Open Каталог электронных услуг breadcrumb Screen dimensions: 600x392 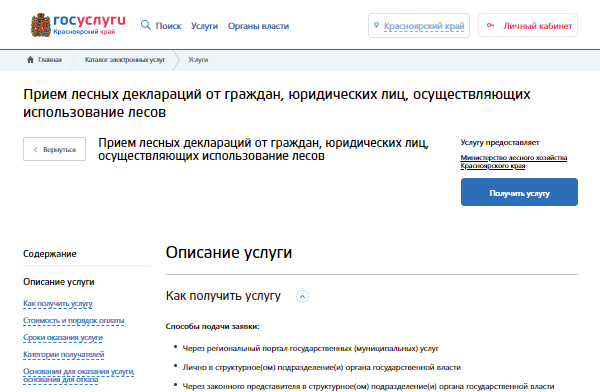[125, 60]
